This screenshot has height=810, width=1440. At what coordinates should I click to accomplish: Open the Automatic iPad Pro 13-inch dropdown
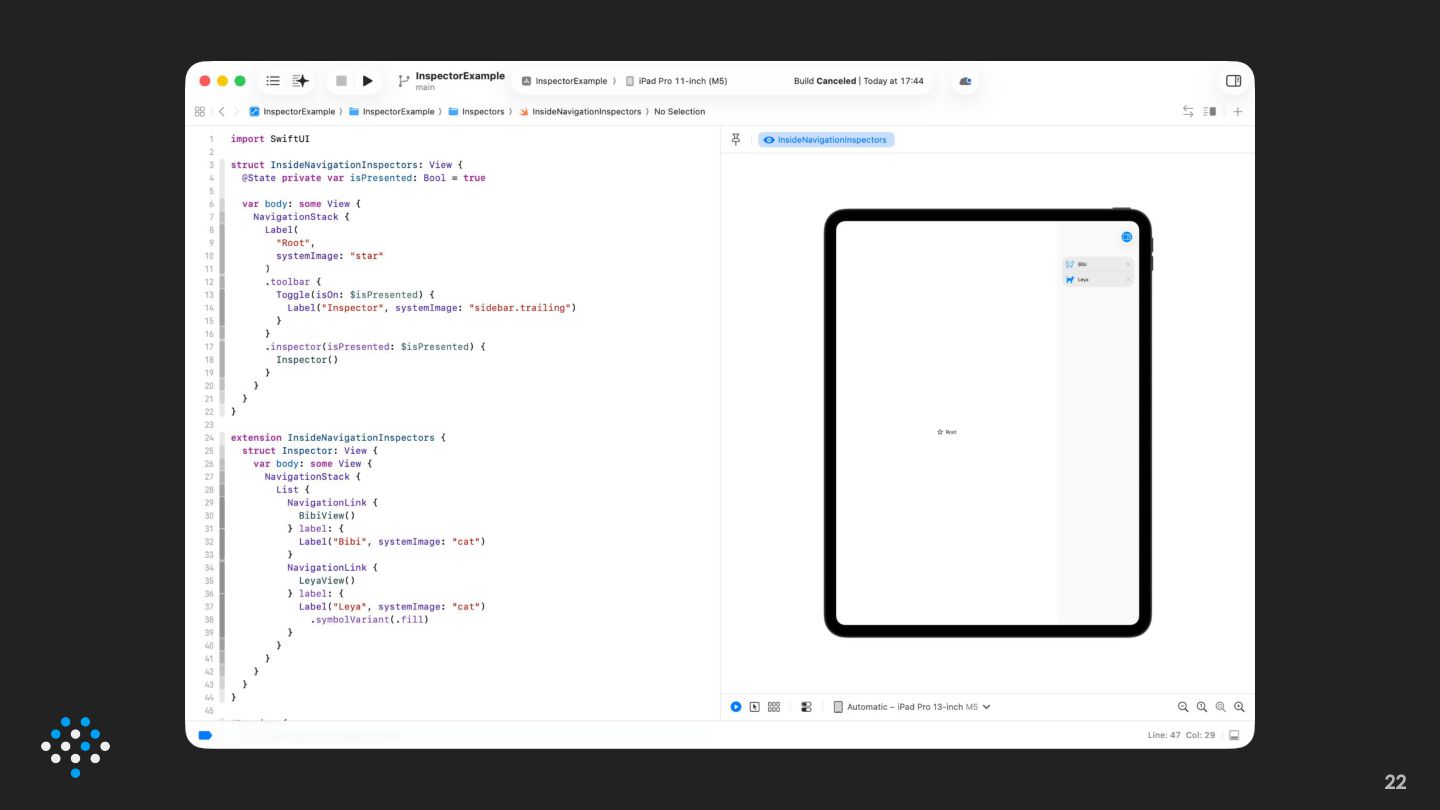[911, 707]
